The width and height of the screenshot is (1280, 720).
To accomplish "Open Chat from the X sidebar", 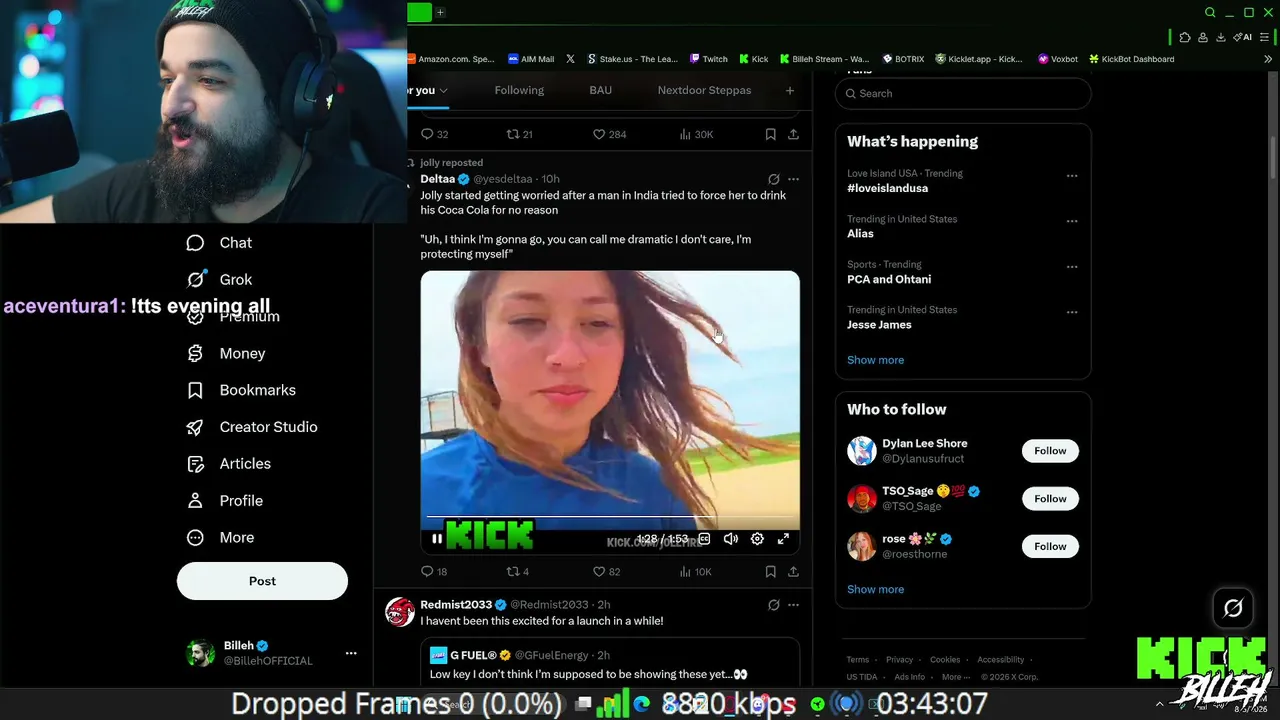I will point(219,243).
